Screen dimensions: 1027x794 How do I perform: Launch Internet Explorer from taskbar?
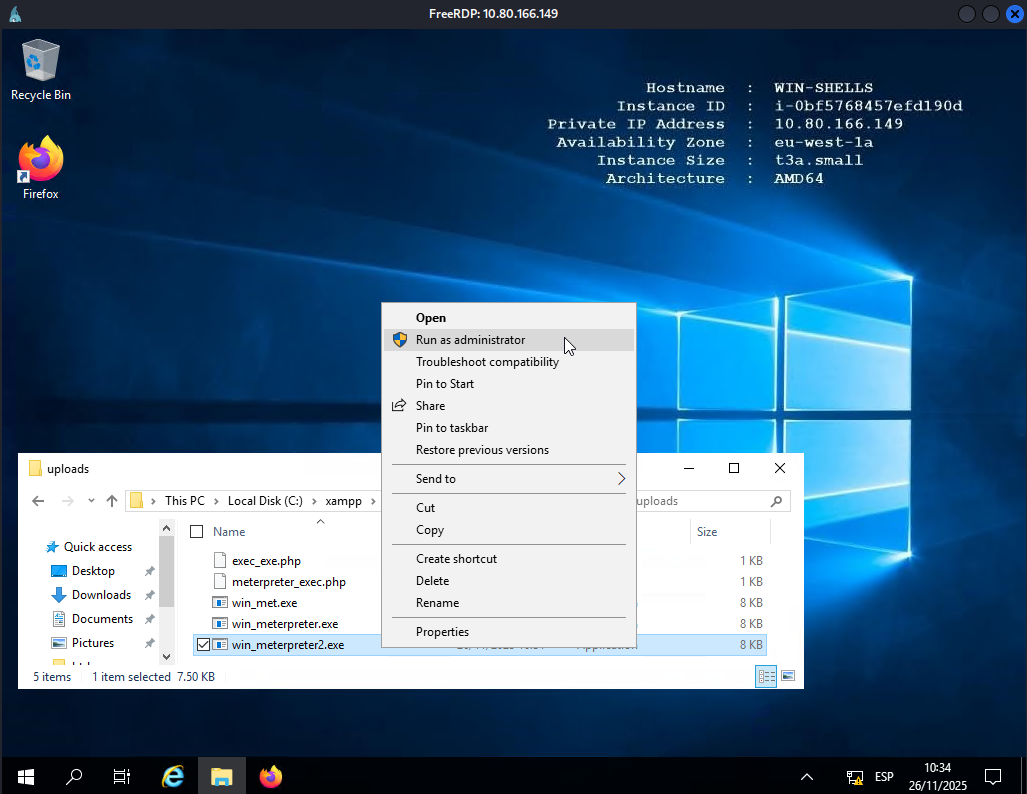tap(173, 777)
